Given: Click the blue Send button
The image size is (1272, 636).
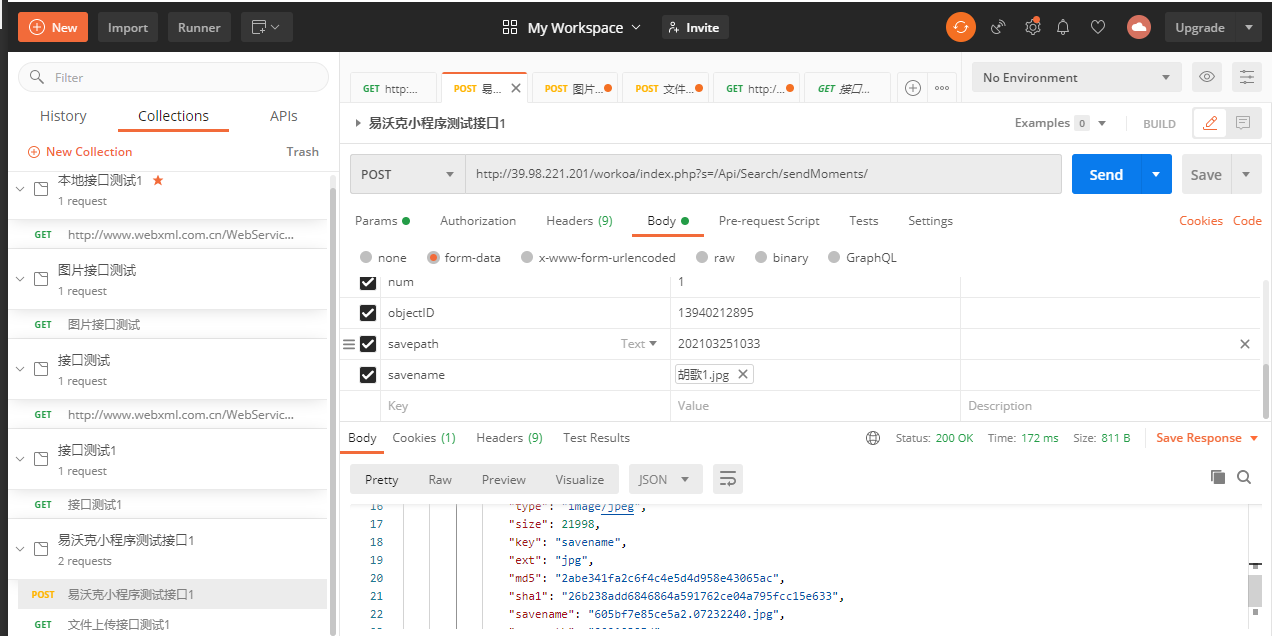Looking at the screenshot, I should pyautogui.click(x=1105, y=174).
